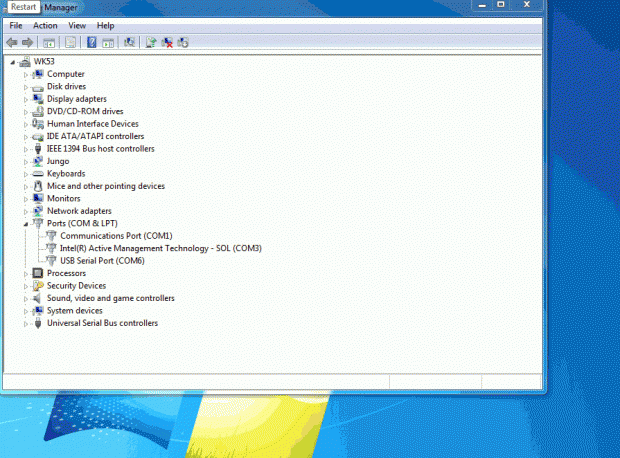
Task: Select USB Serial Port (COM6) label
Action: (102, 261)
